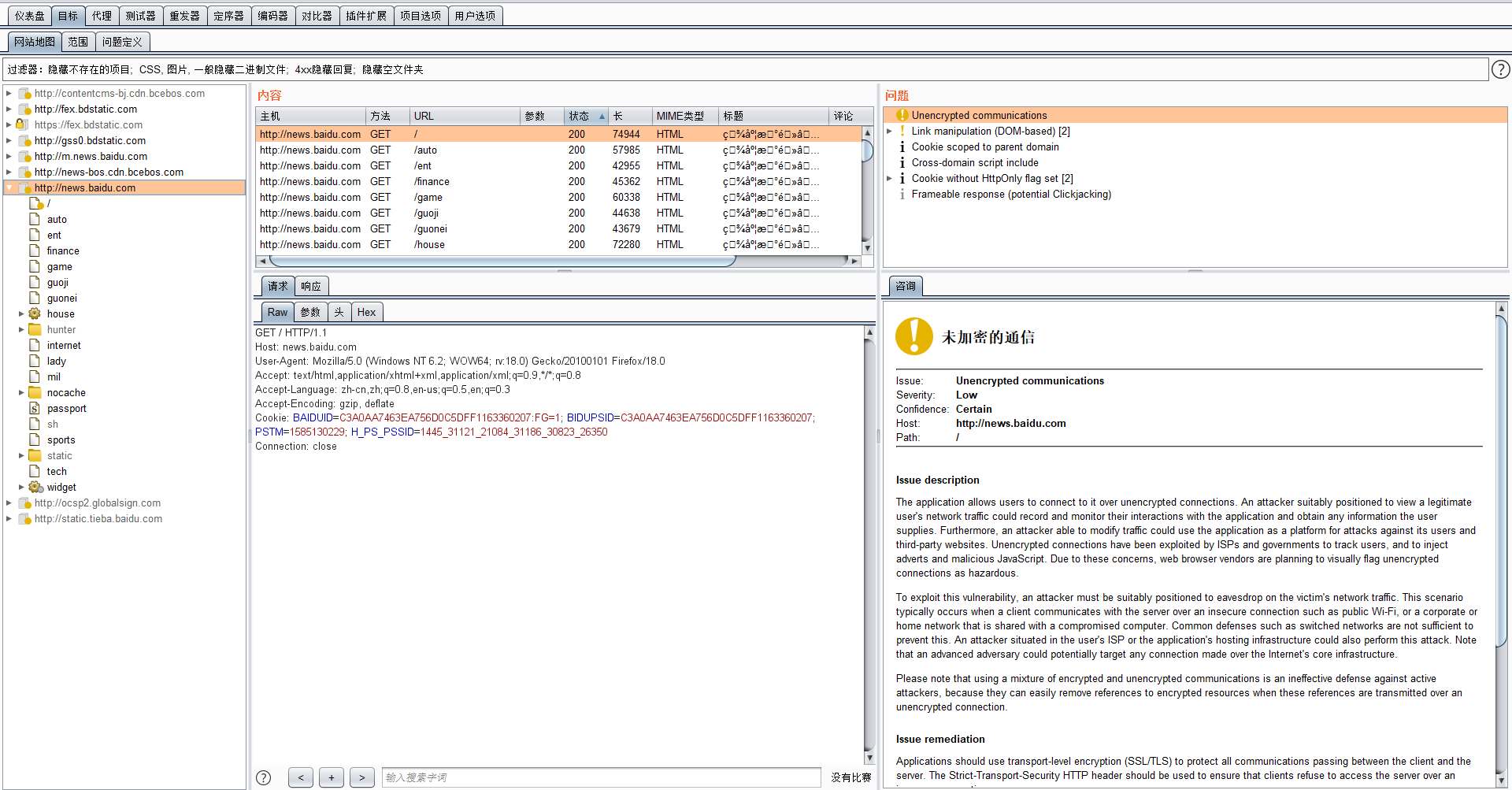The image size is (1512, 790).
Task: Open the 代理 (Proxy) tab
Action: tap(102, 16)
